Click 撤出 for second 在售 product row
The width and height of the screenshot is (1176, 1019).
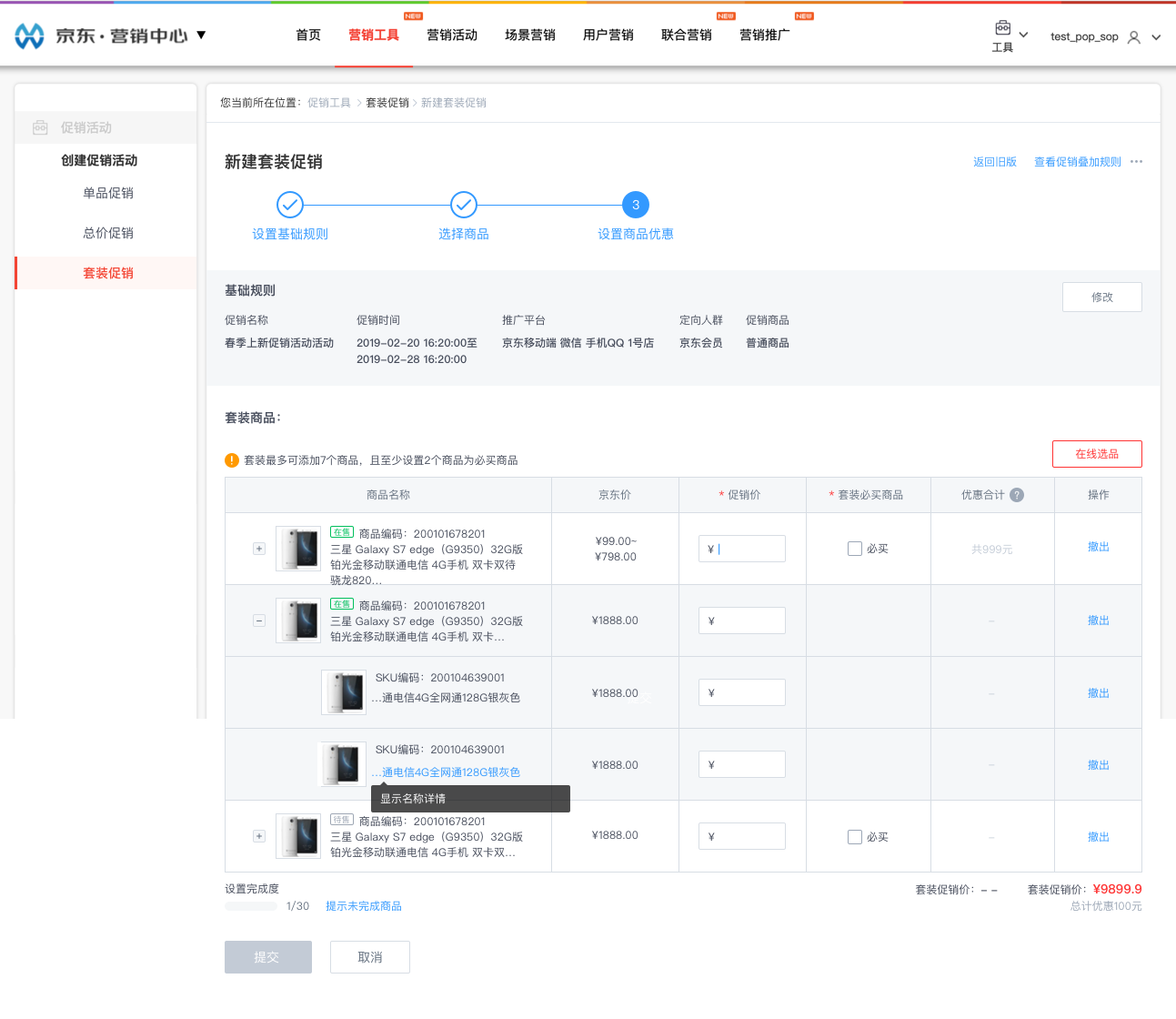pos(1099,620)
